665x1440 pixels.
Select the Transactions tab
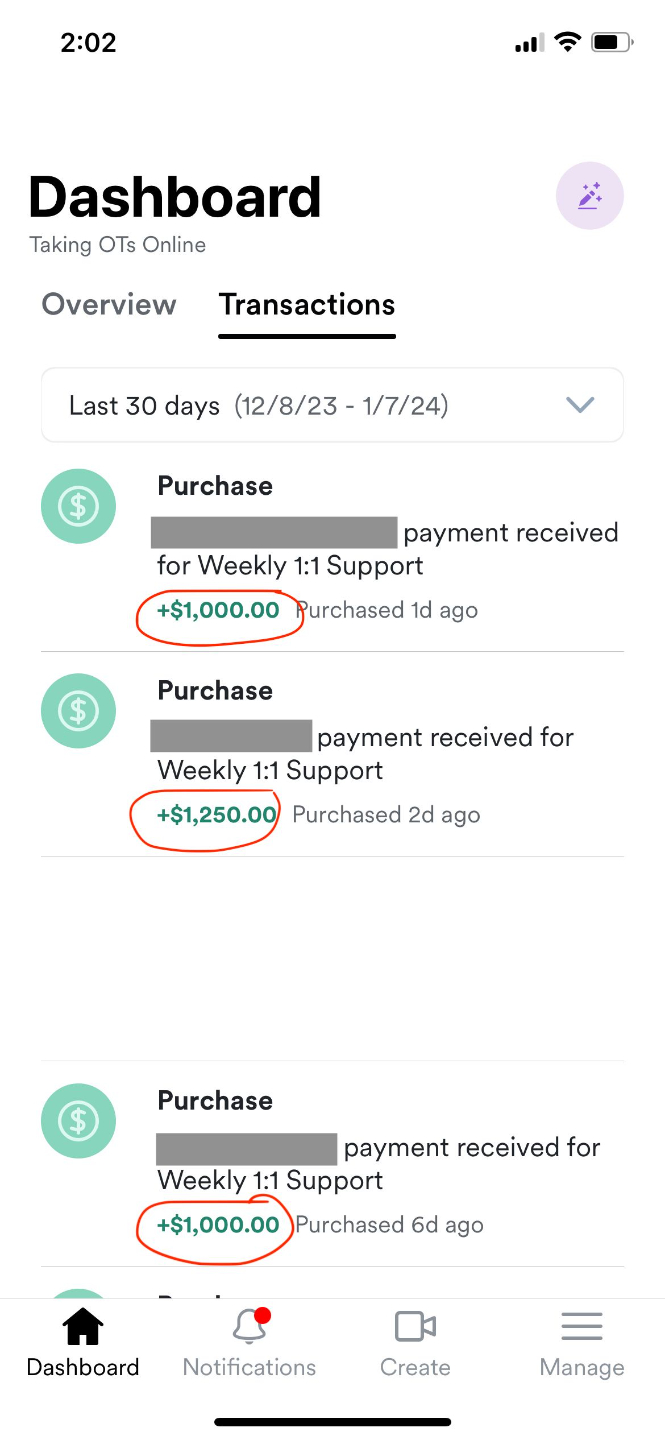[307, 305]
